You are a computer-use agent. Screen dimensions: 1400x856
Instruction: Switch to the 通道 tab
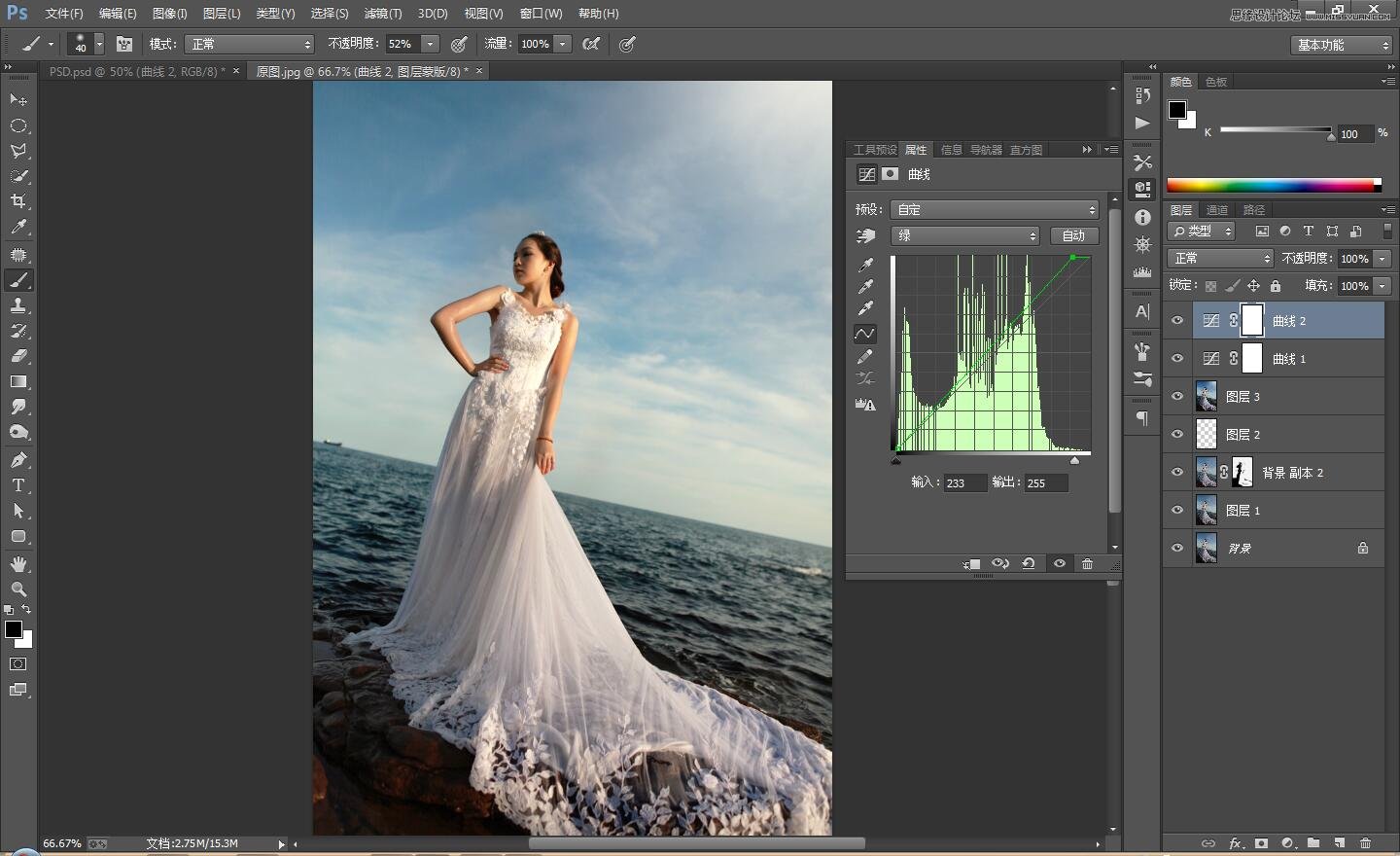1217,210
